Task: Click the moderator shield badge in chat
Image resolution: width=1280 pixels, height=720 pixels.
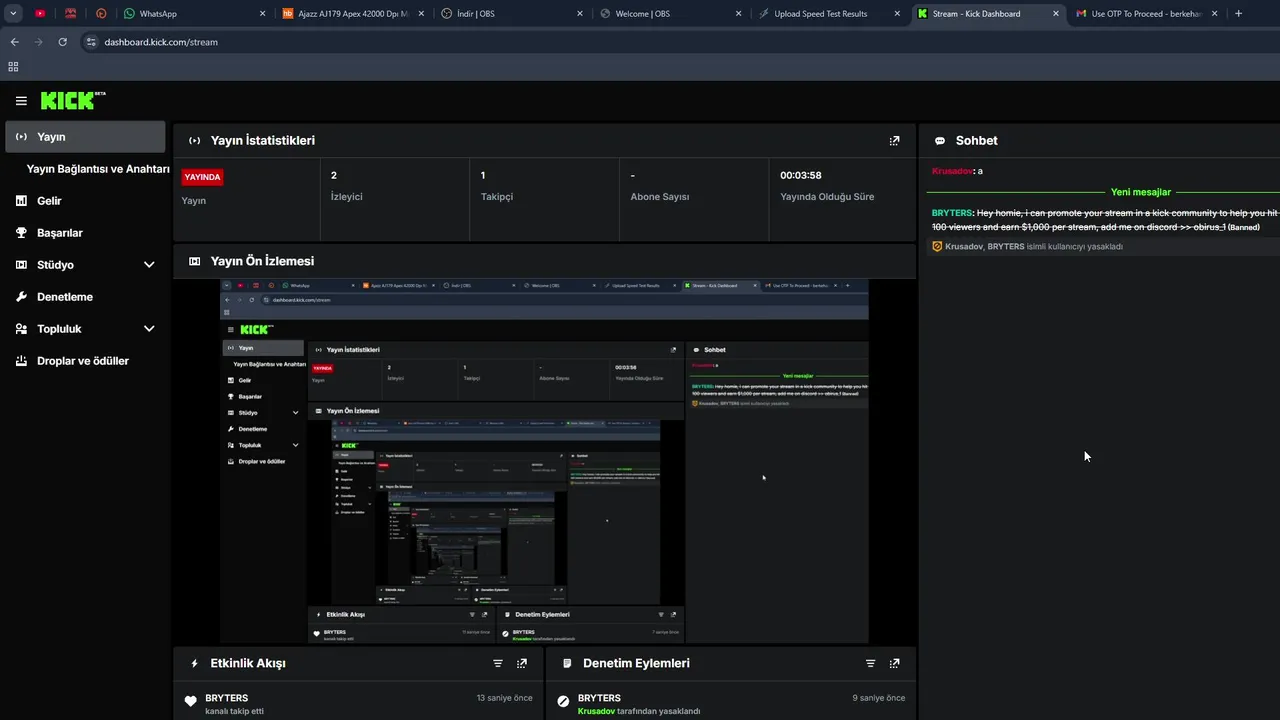Action: 937,246
